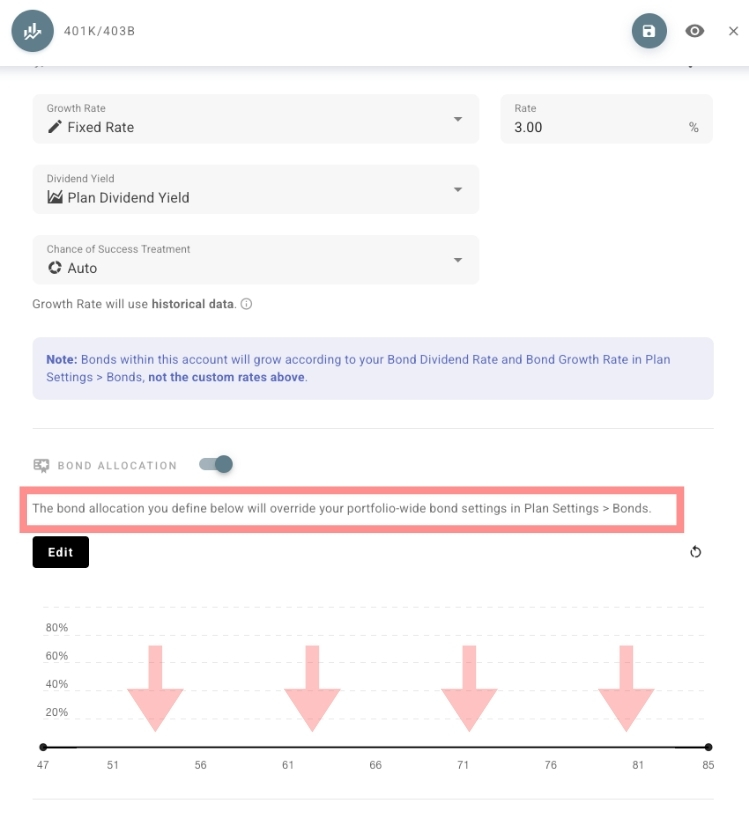Toggle the eye preview icon
Viewport: 749px width, 819px height.
pos(695,31)
